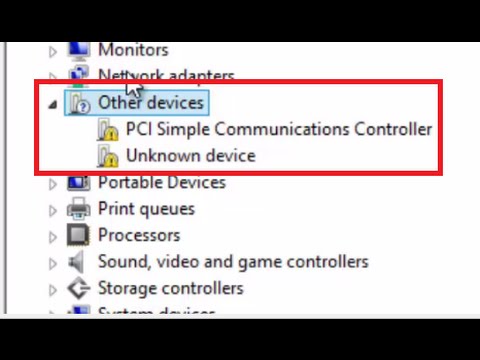Screen dimensions: 480x360
Task: Click the Storage controllers icon
Action: pos(79,288)
